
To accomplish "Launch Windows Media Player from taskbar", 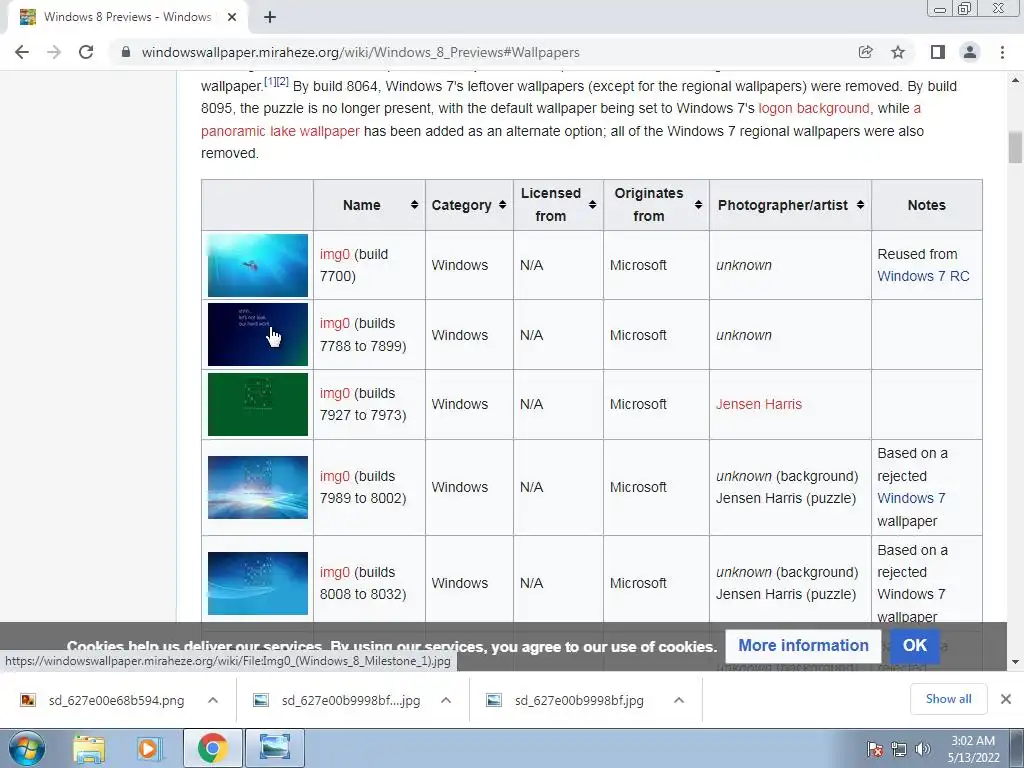I will click(x=149, y=748).
